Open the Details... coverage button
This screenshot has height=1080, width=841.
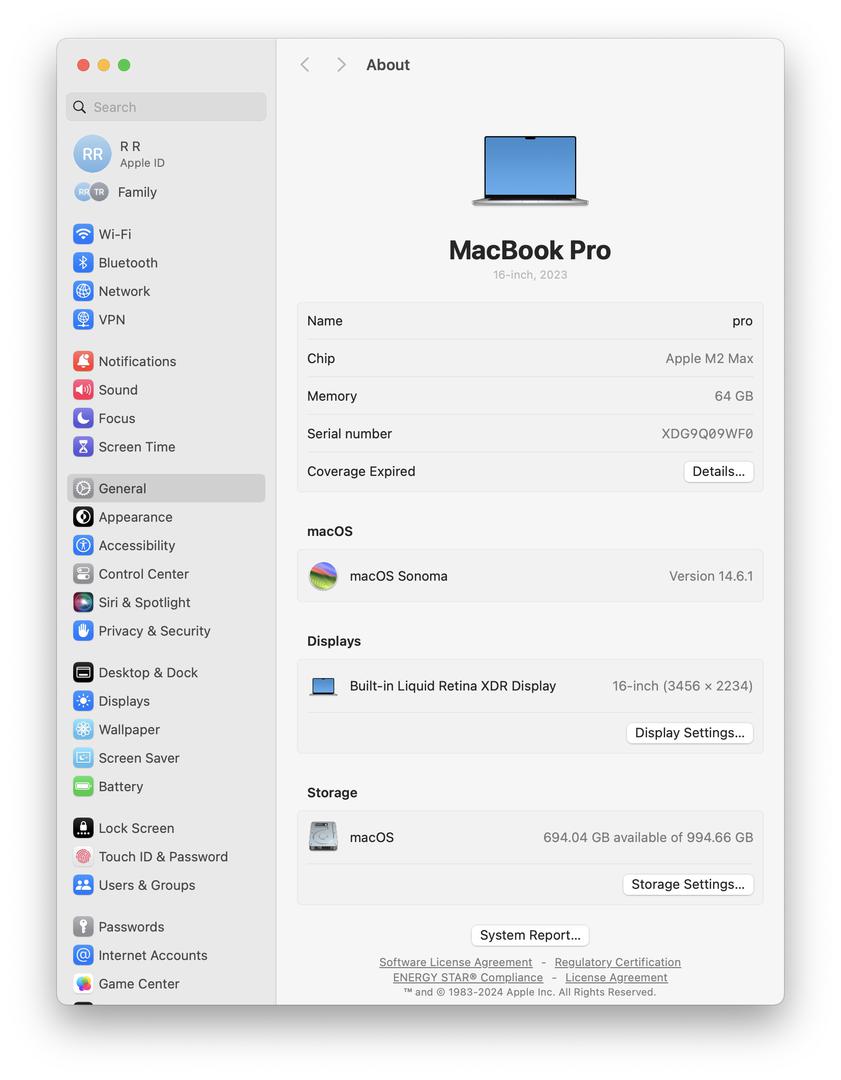(x=718, y=471)
